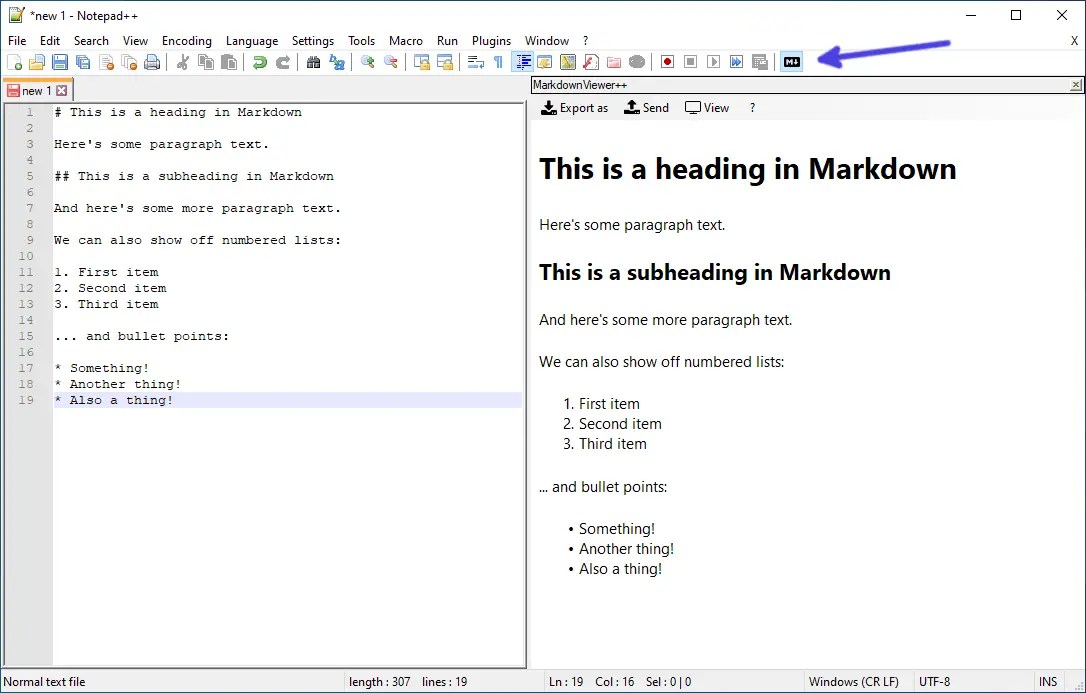Play back the recorded macro
The image size is (1086, 693).
tap(713, 61)
